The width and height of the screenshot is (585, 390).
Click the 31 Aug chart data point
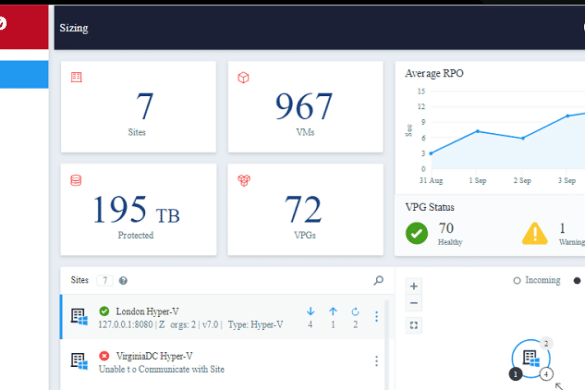click(431, 153)
